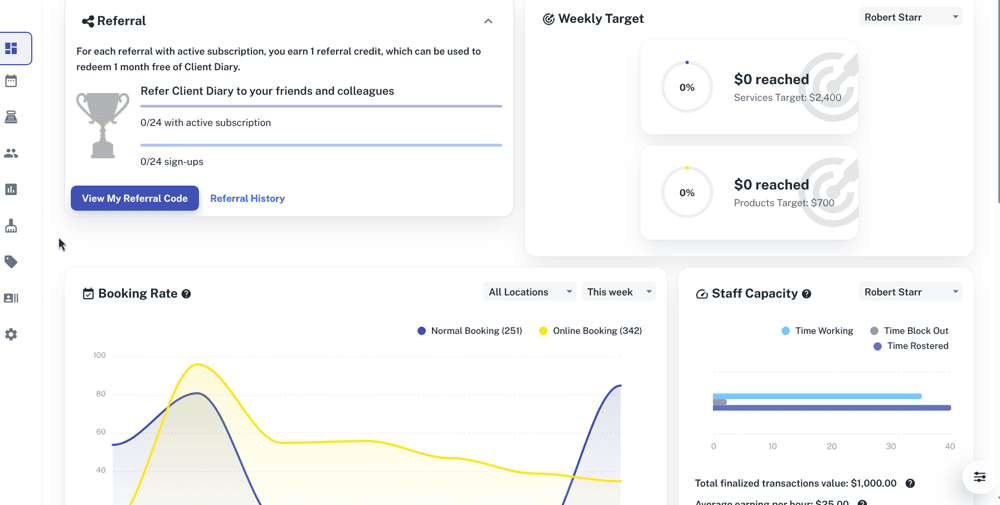The height and width of the screenshot is (505, 1000).
Task: Open Weekly Target staff dropdown Robert Starr
Action: tap(910, 17)
